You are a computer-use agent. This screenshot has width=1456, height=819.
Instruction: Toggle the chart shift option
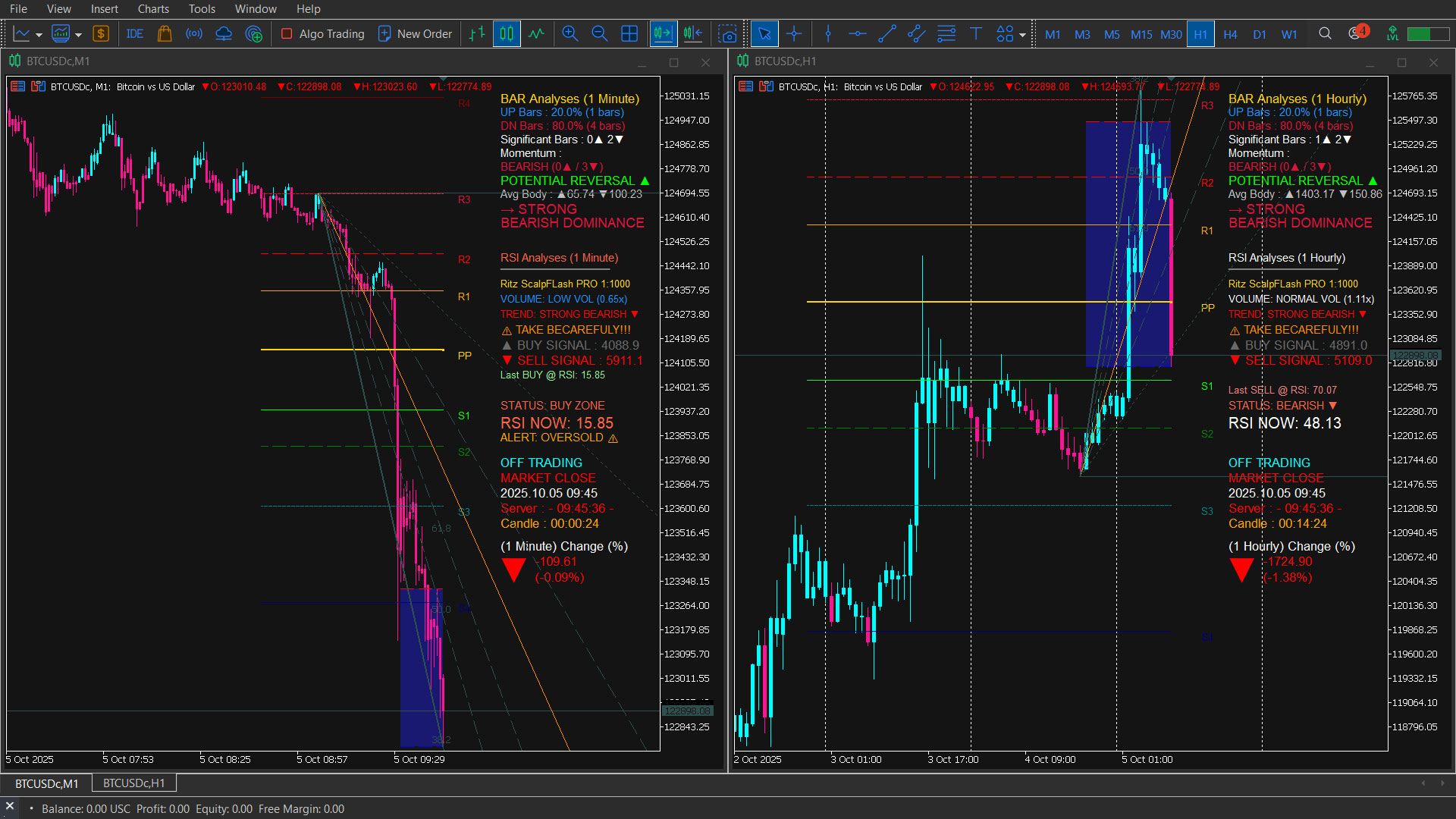tap(692, 34)
